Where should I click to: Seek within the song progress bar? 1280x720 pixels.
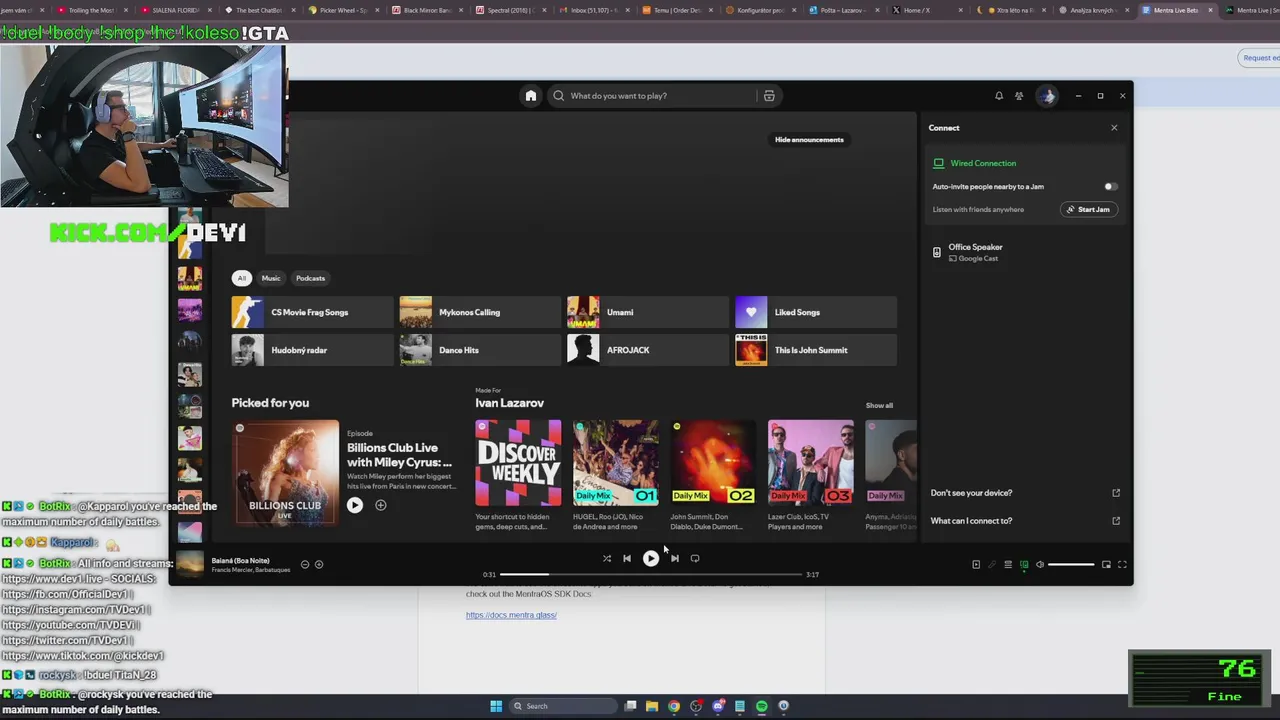[651, 575]
